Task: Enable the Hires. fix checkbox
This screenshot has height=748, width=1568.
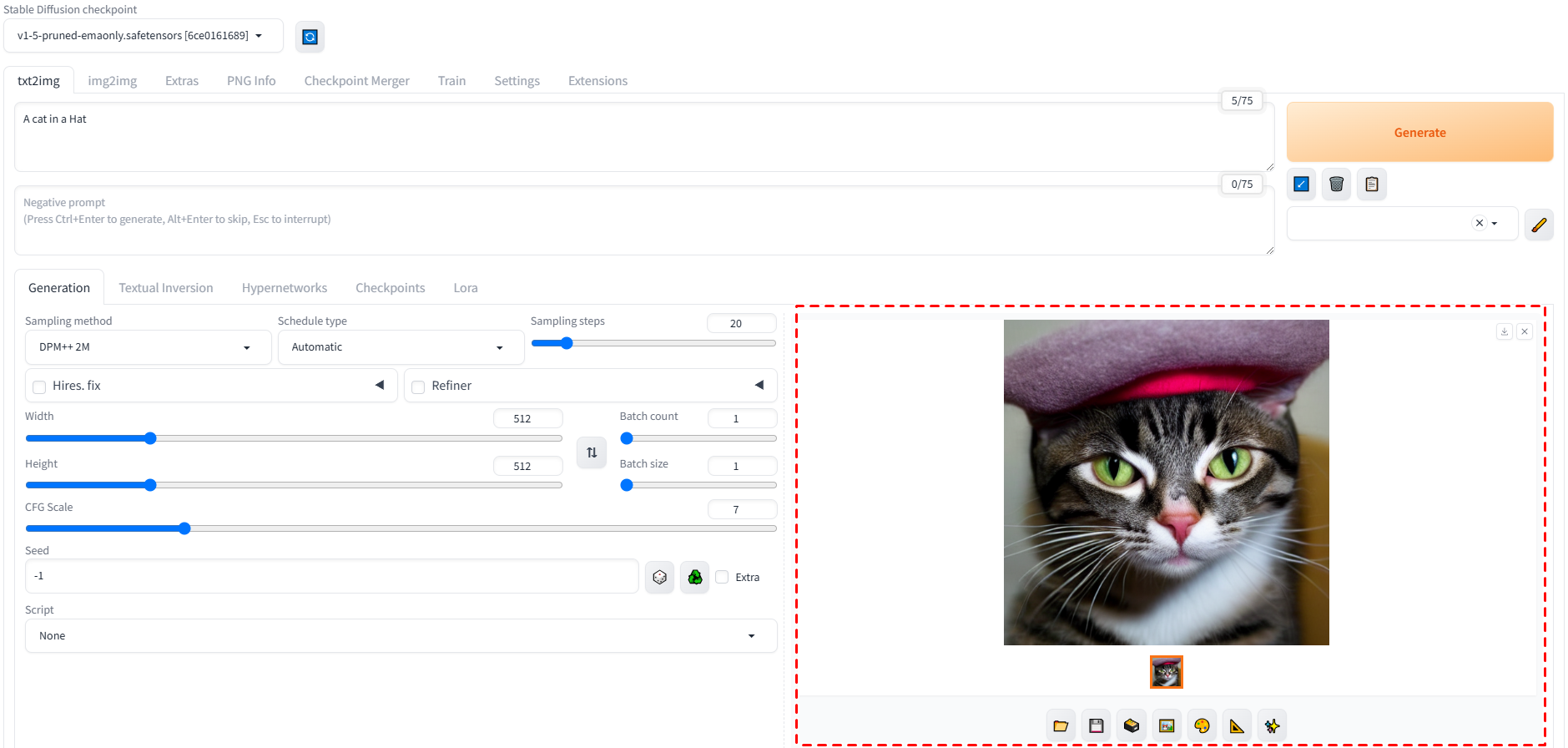Action: click(39, 387)
